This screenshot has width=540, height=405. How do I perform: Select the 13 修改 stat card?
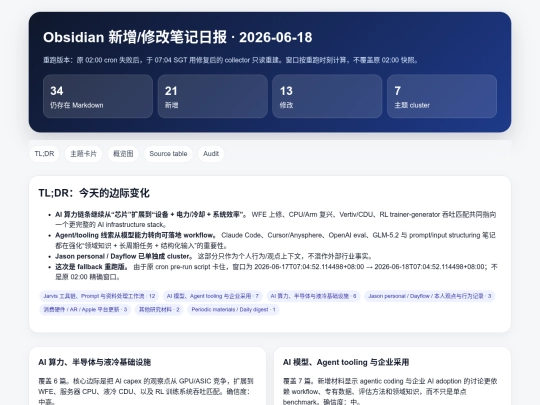[327, 96]
